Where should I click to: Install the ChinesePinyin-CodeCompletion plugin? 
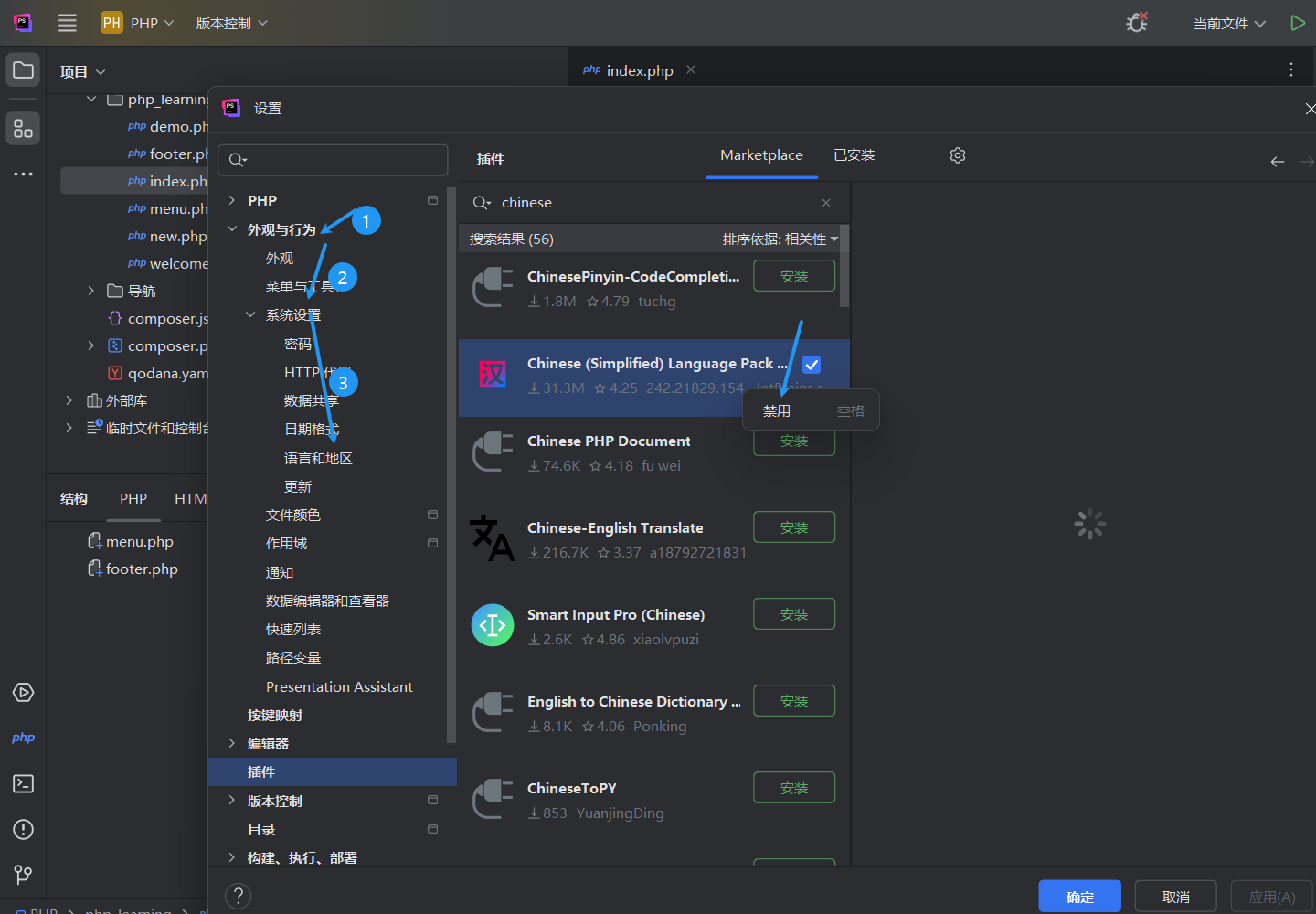pyautogui.click(x=794, y=276)
